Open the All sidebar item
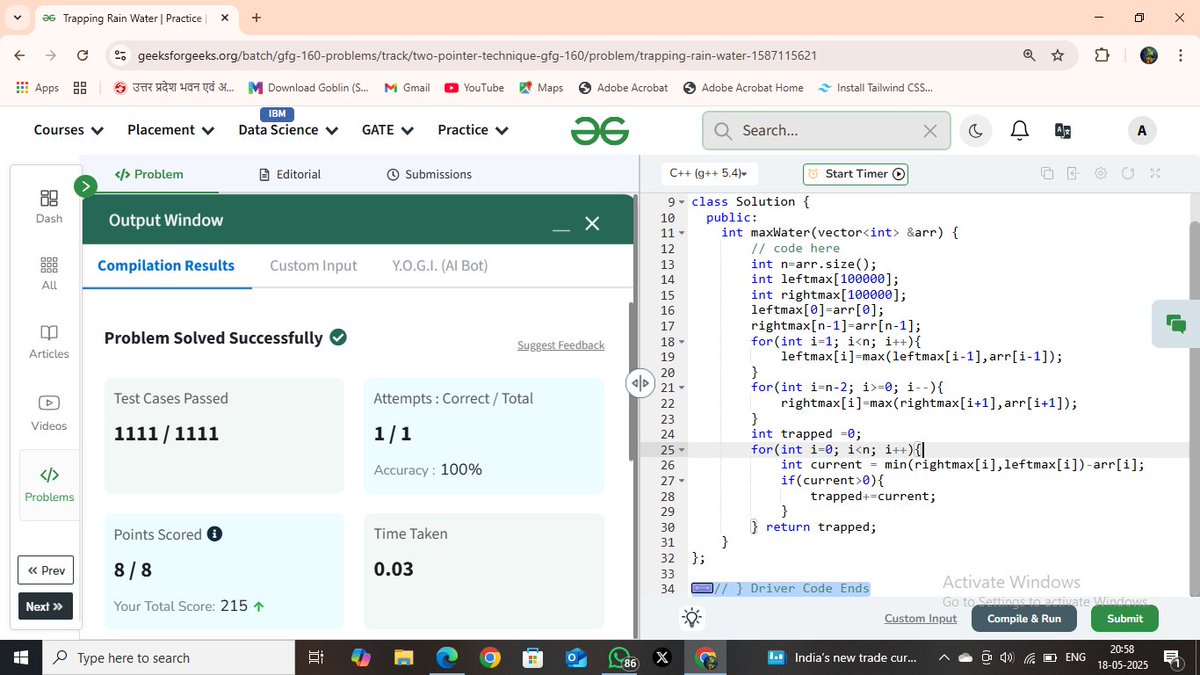The width and height of the screenshot is (1200, 675). point(49,274)
